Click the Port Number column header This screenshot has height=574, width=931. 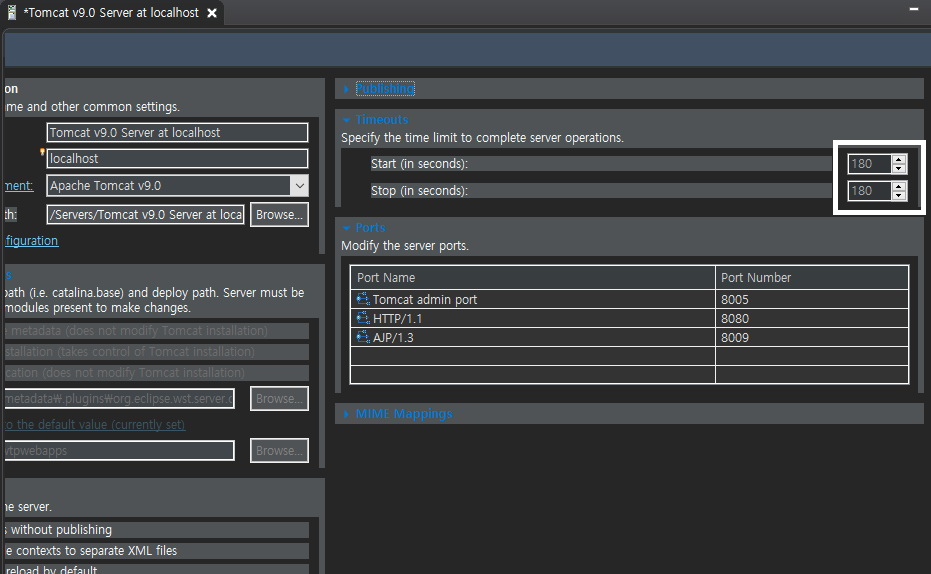tap(812, 278)
